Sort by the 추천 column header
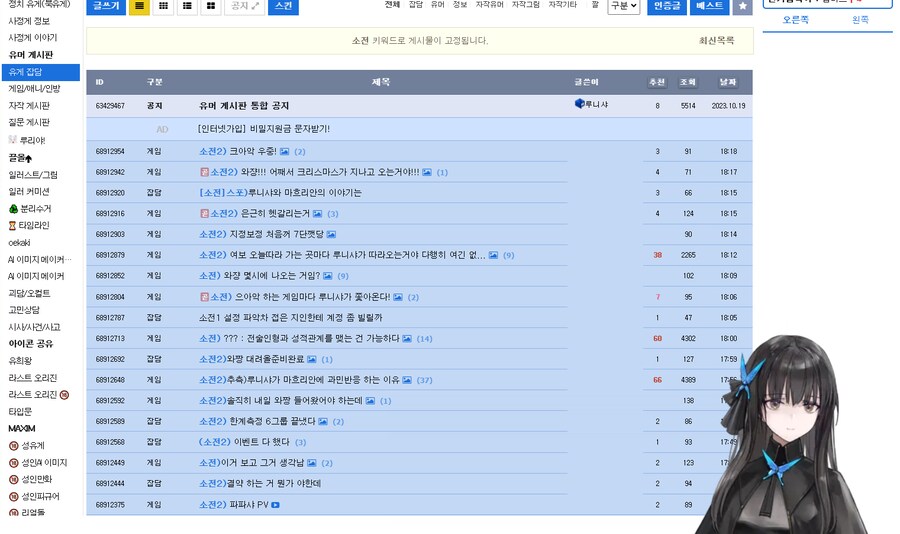Viewport: 900px width, 534px height. click(657, 82)
